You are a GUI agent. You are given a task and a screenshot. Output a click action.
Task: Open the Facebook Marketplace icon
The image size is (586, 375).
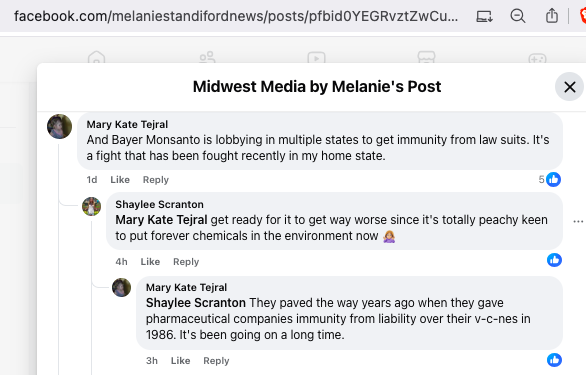(x=426, y=57)
